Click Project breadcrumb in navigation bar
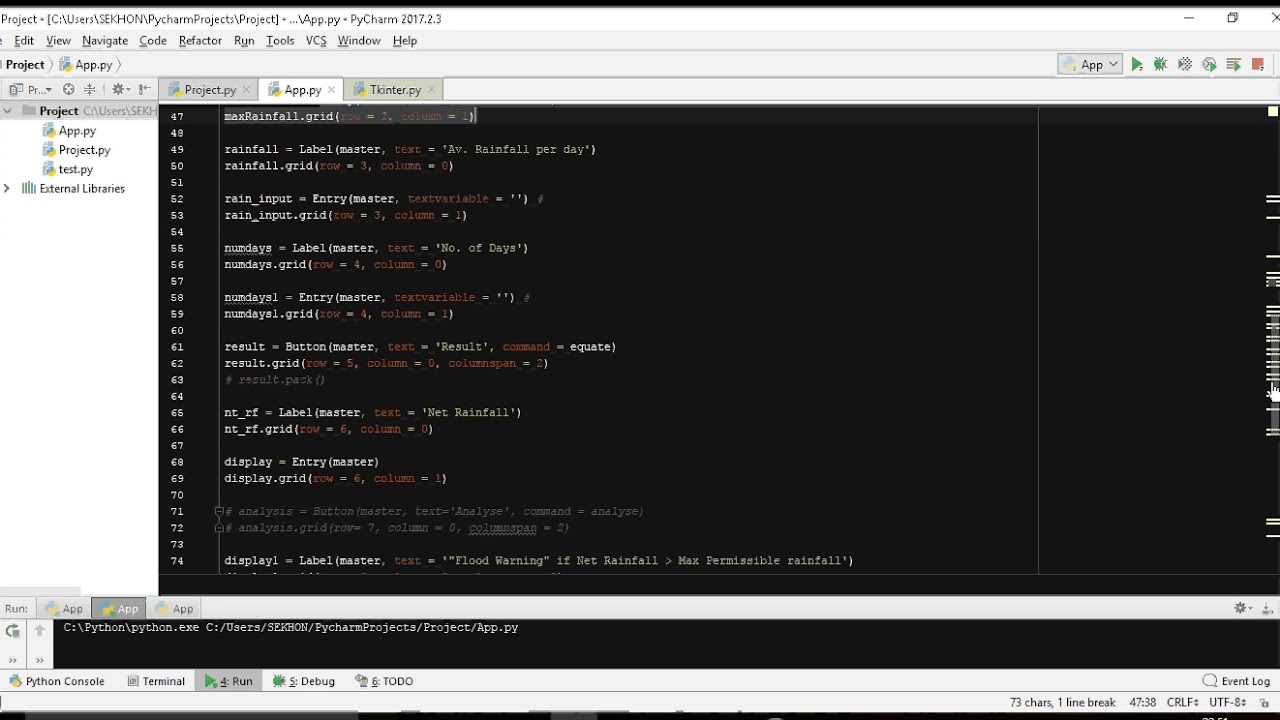The height and width of the screenshot is (720, 1280). tap(25, 64)
